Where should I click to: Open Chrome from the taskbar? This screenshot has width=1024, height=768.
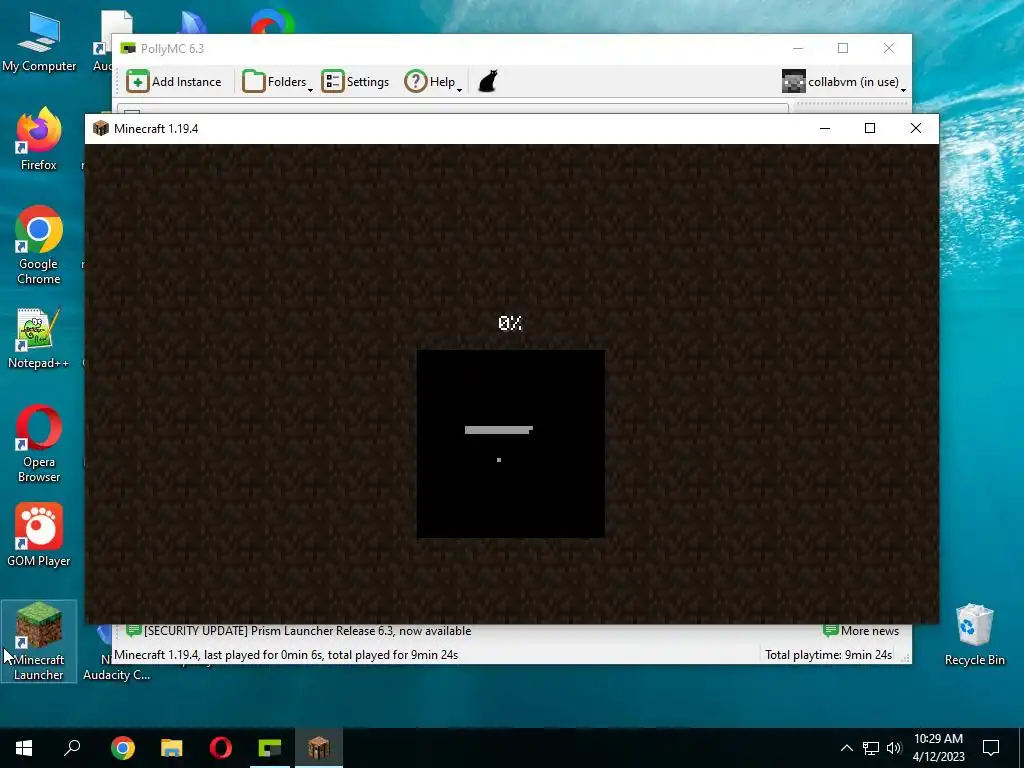(123, 748)
